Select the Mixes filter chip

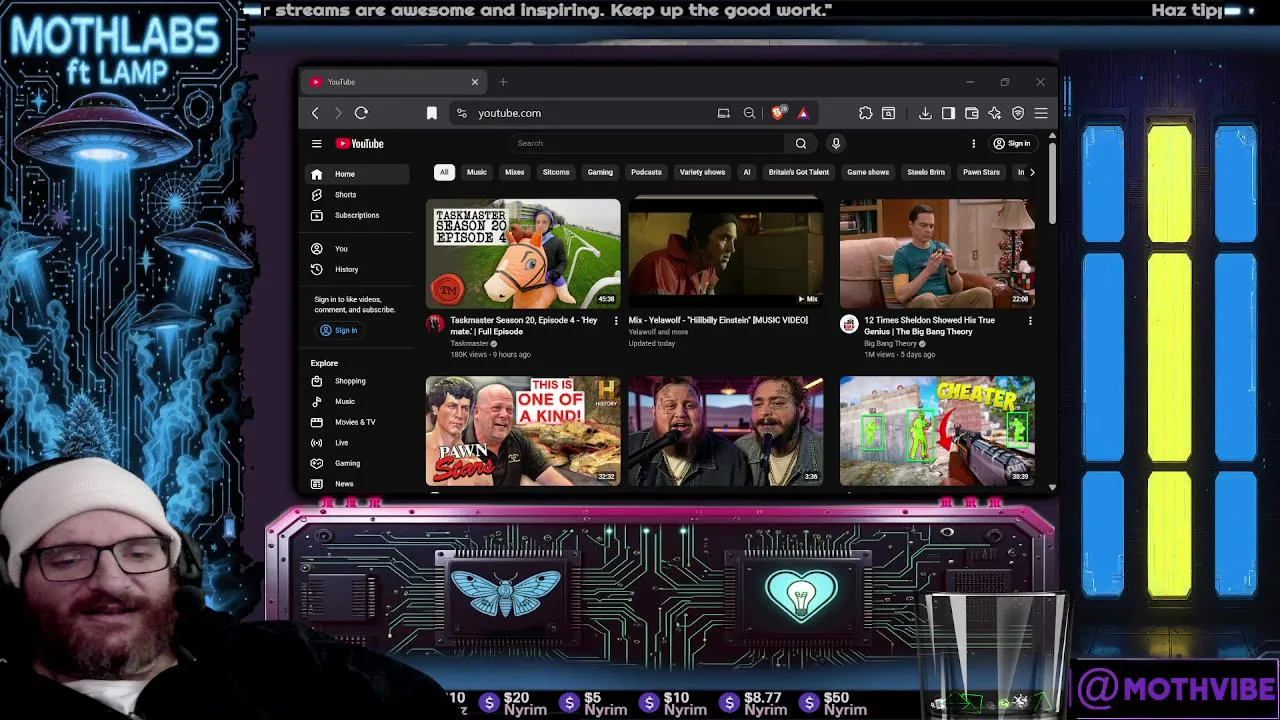(x=515, y=172)
